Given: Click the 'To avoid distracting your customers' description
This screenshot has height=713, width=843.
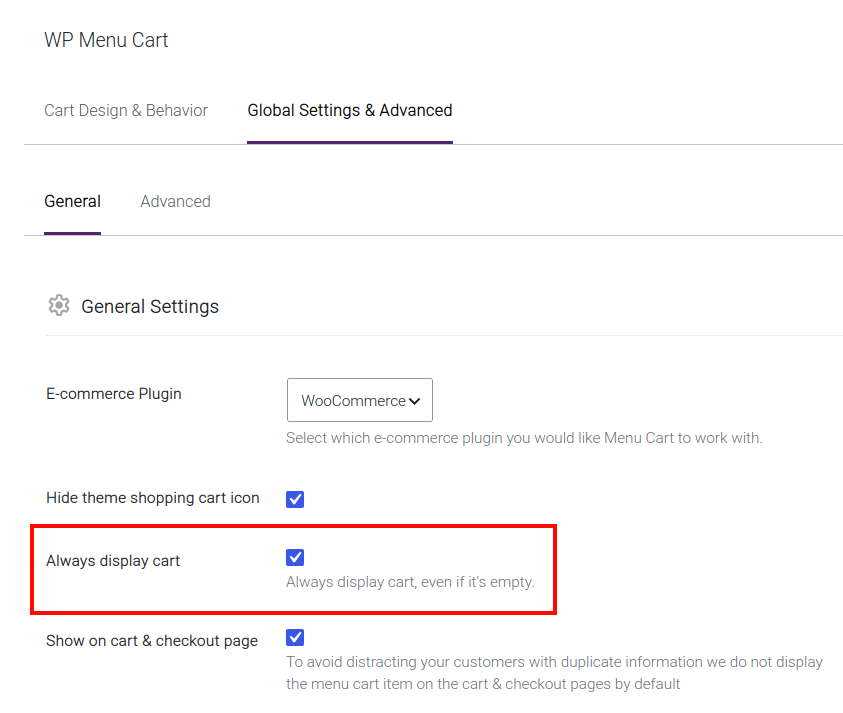Looking at the screenshot, I should tap(554, 673).
